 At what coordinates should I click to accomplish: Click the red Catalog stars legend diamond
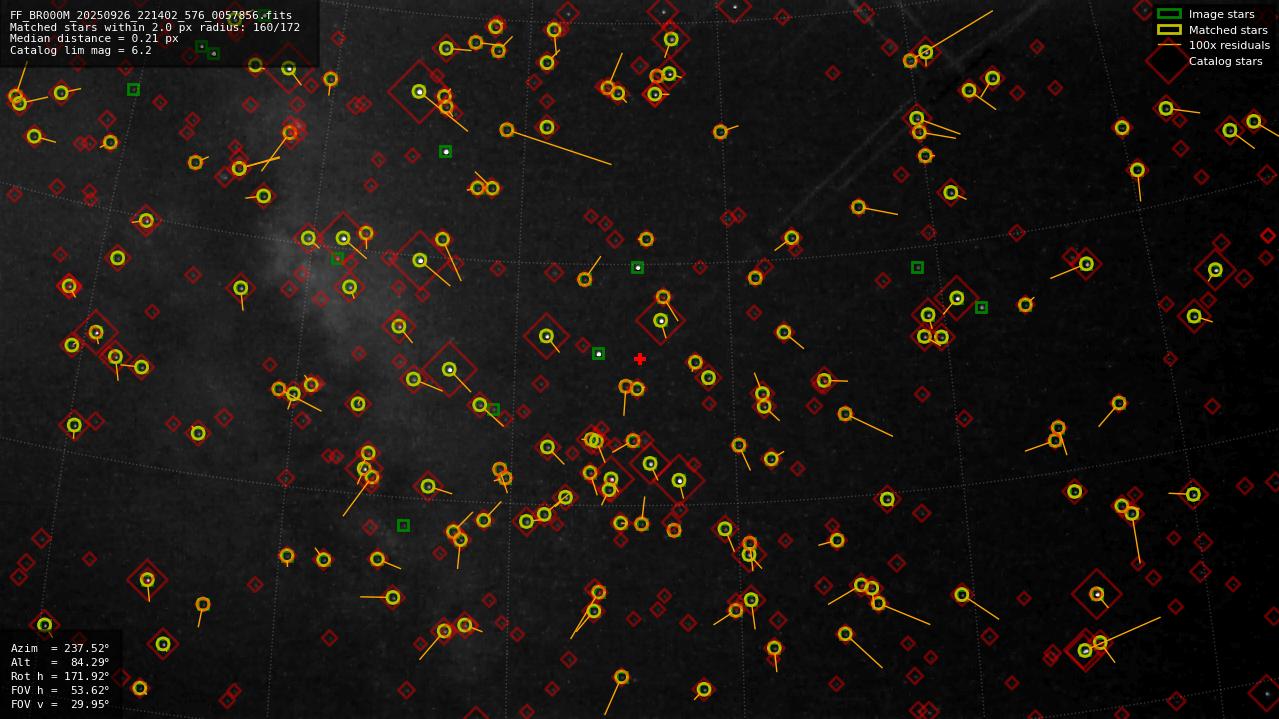(x=1168, y=61)
